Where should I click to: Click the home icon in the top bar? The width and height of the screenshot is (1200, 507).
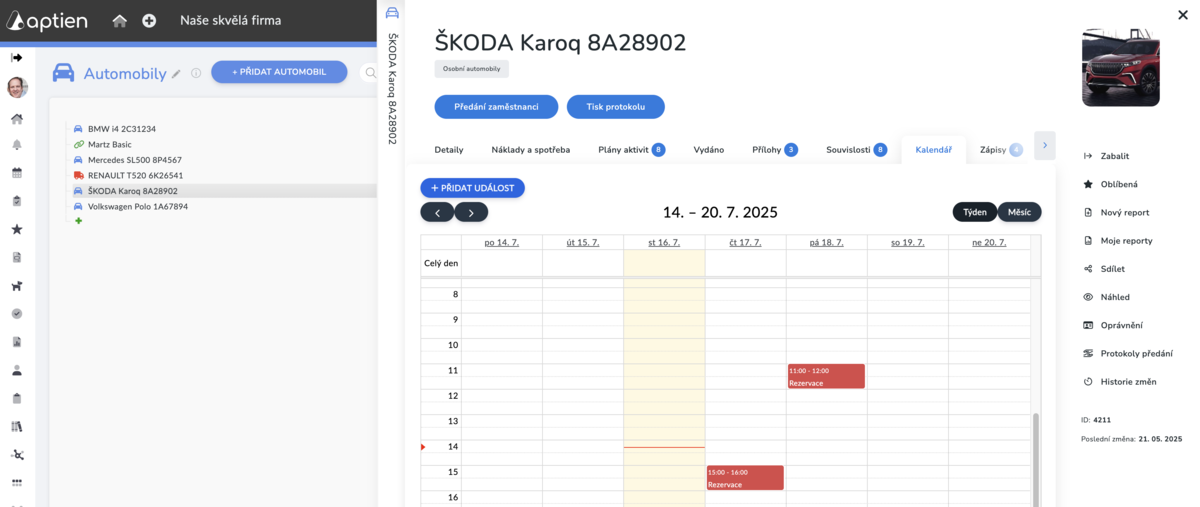tap(120, 20)
